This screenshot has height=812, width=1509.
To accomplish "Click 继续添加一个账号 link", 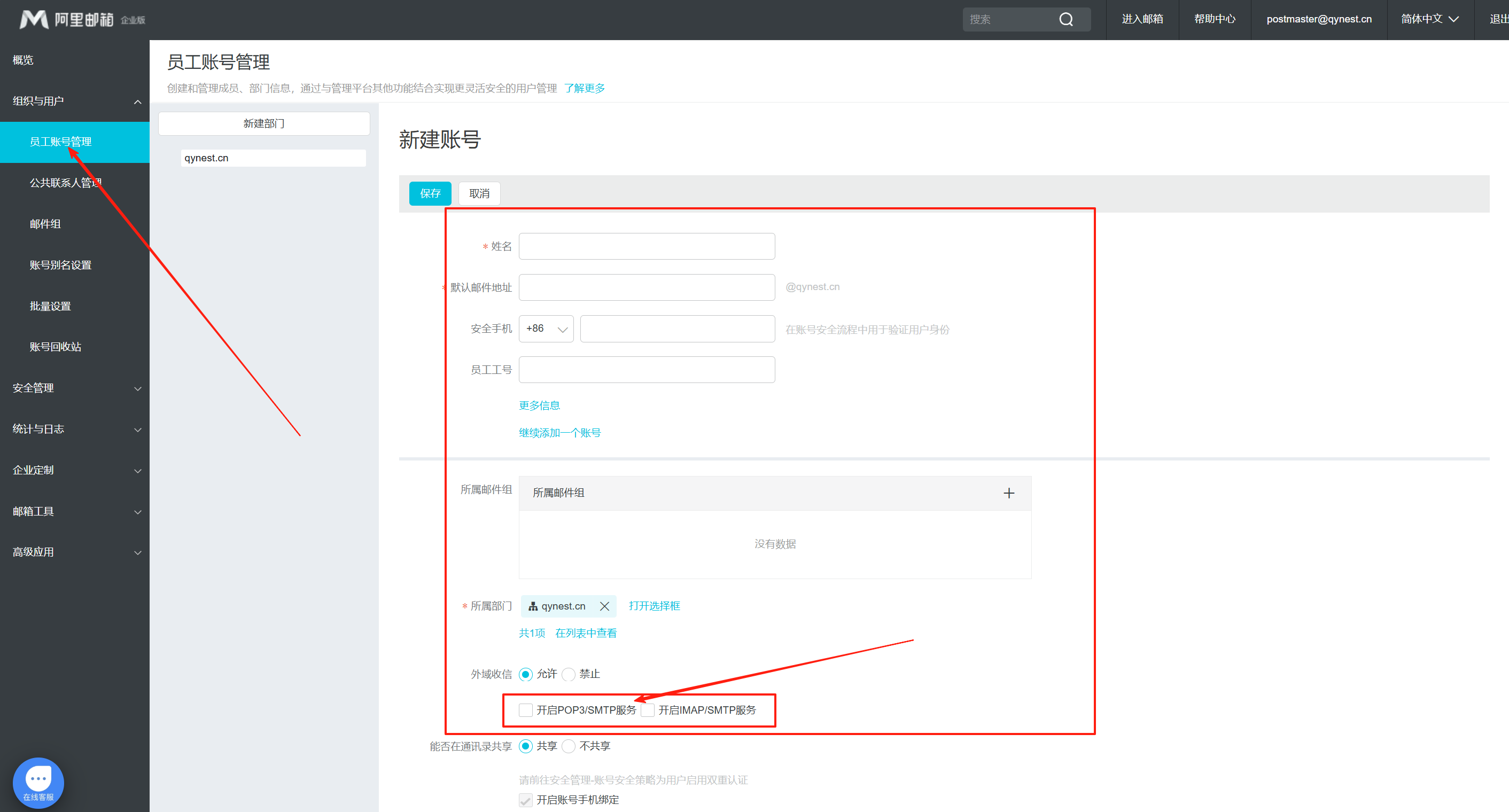I will click(559, 433).
